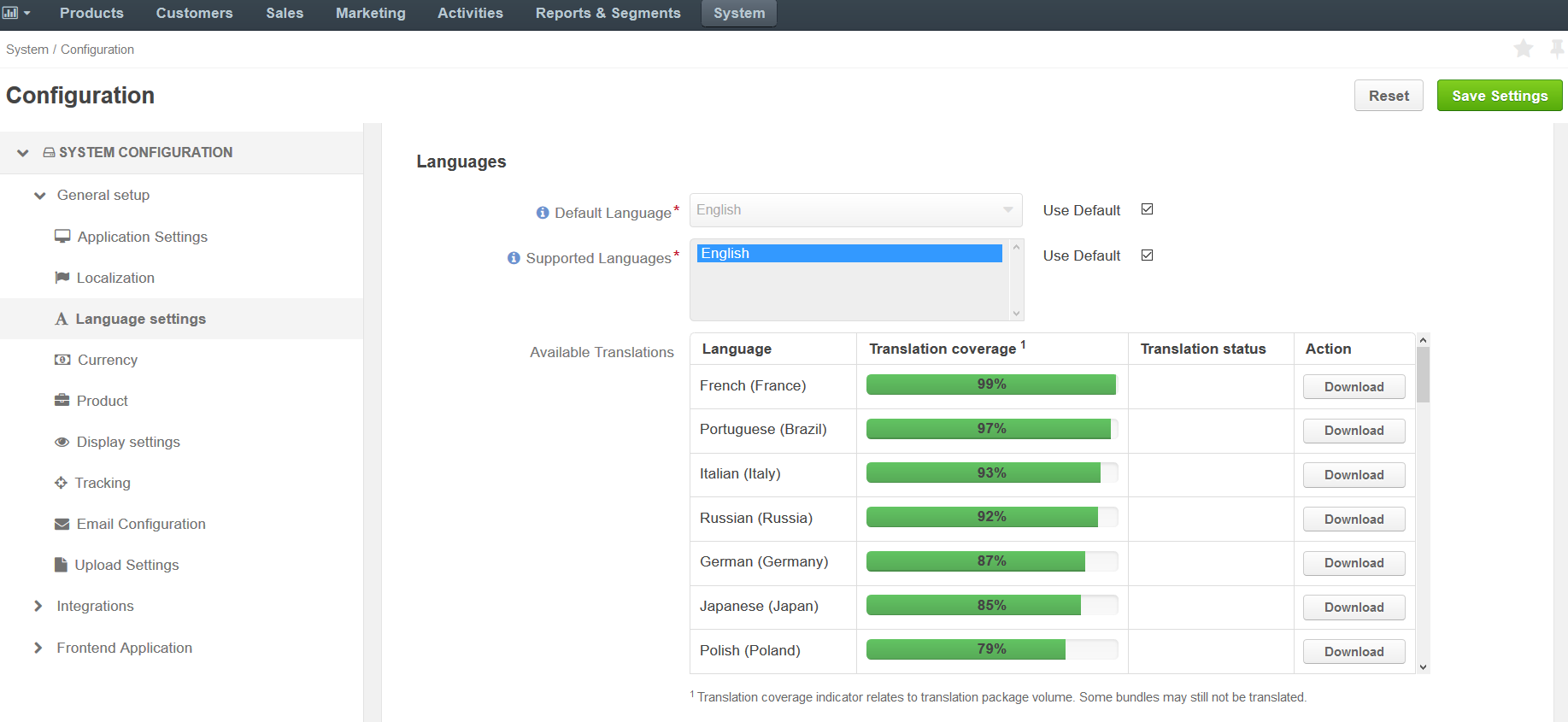This screenshot has height=722, width=1568.
Task: Click the Language settings letter icon
Action: [x=61, y=319]
